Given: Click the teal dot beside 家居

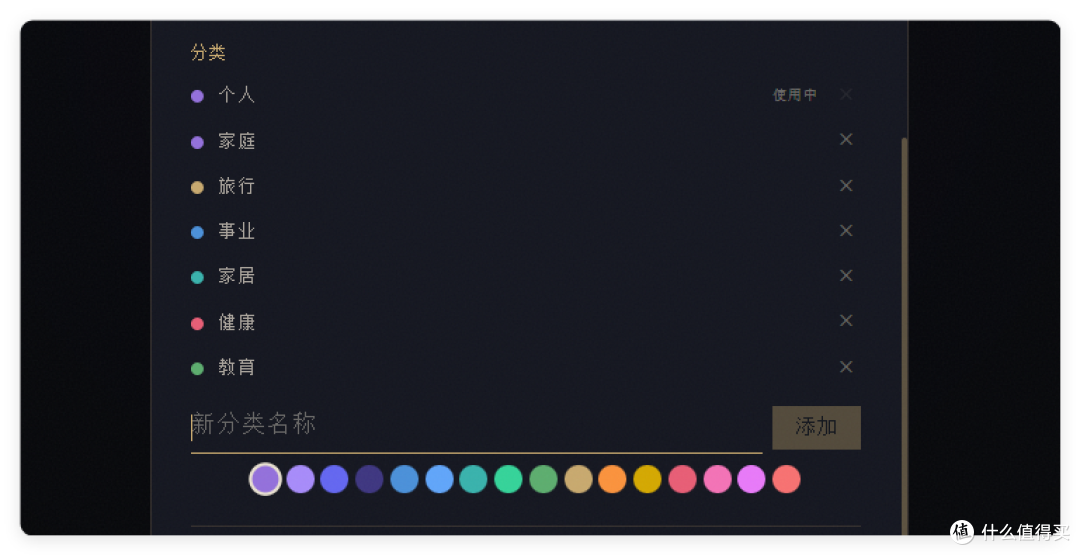Looking at the screenshot, I should point(197,278).
